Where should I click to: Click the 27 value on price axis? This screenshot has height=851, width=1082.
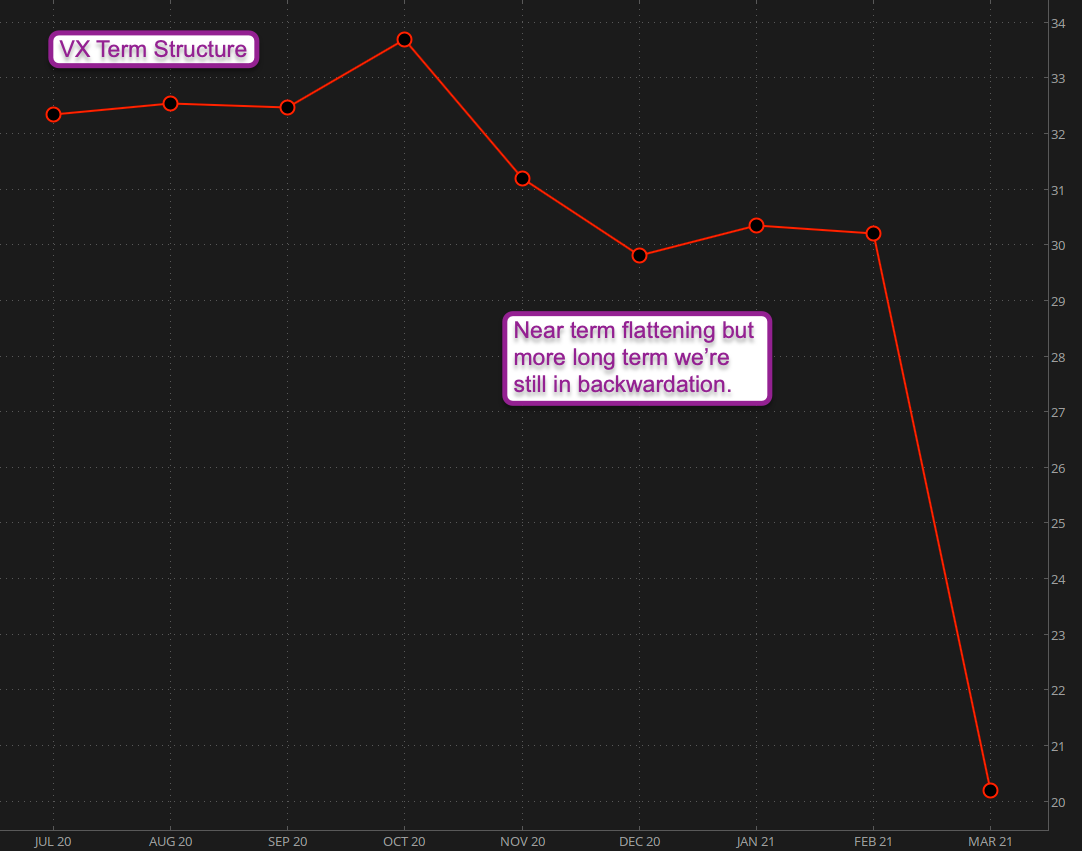(x=1058, y=413)
